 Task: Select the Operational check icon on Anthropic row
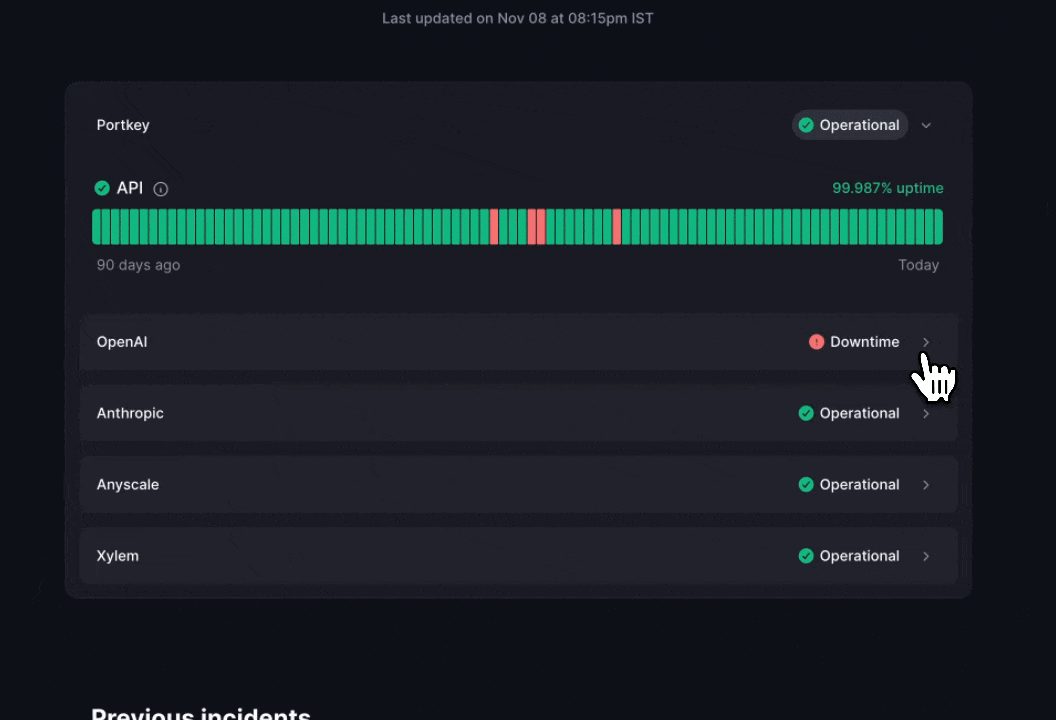click(x=806, y=413)
